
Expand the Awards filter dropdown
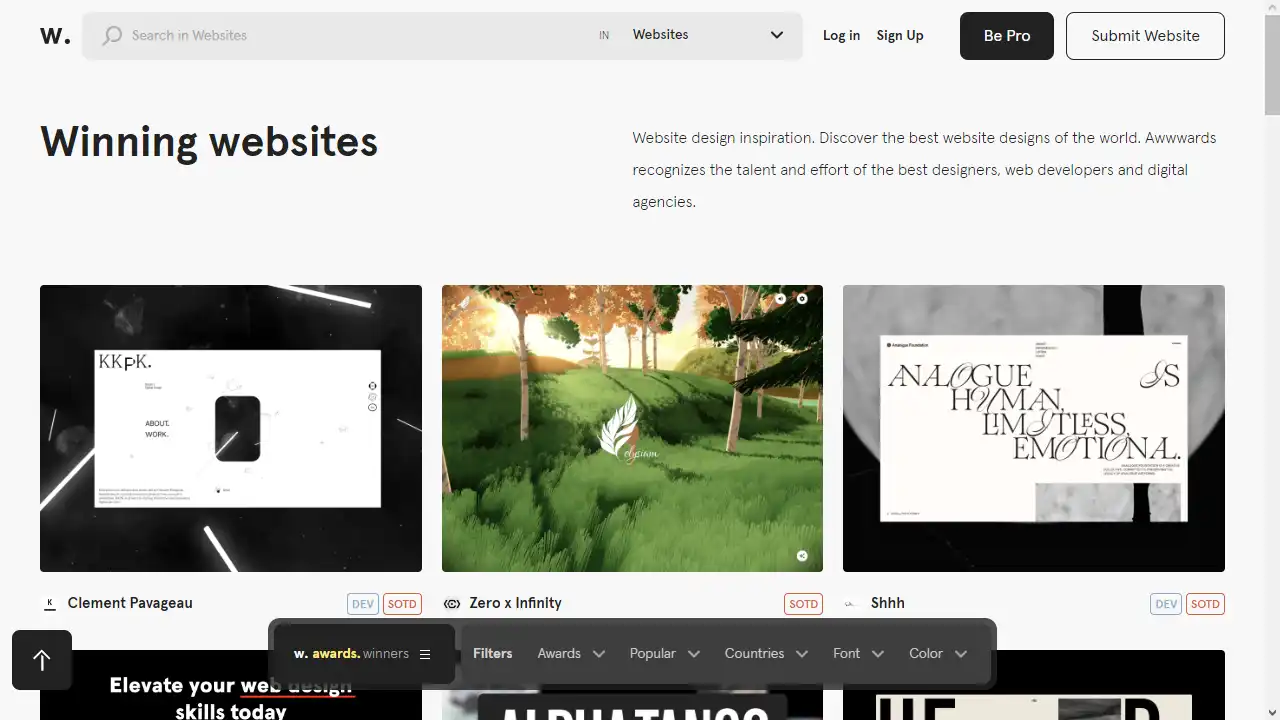pos(570,653)
